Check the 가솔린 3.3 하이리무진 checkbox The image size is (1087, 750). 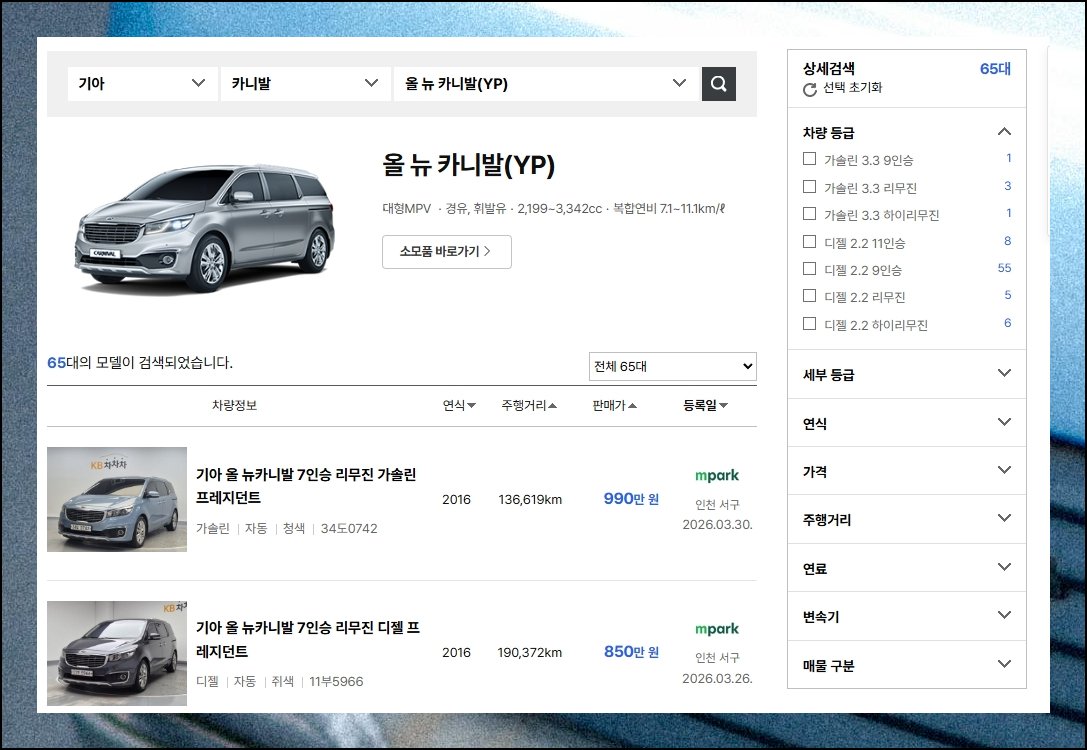(809, 213)
